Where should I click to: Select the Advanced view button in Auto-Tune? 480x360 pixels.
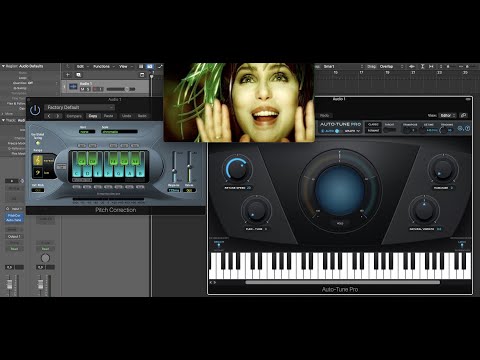373,131
